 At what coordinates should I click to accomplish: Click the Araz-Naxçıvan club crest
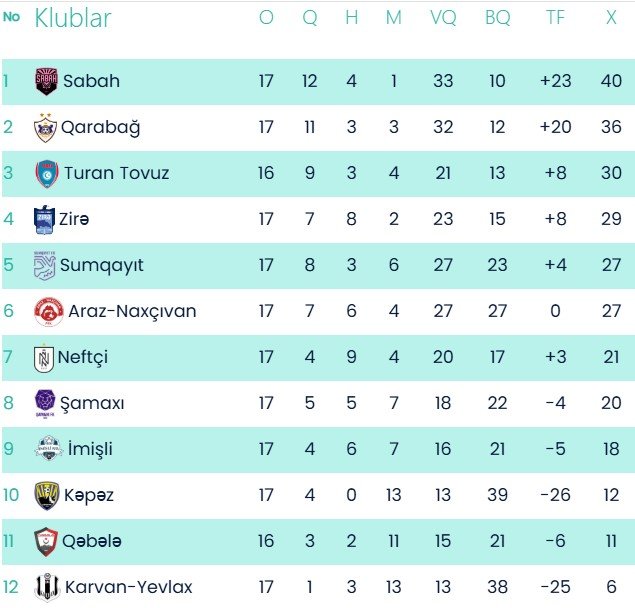(x=48, y=311)
